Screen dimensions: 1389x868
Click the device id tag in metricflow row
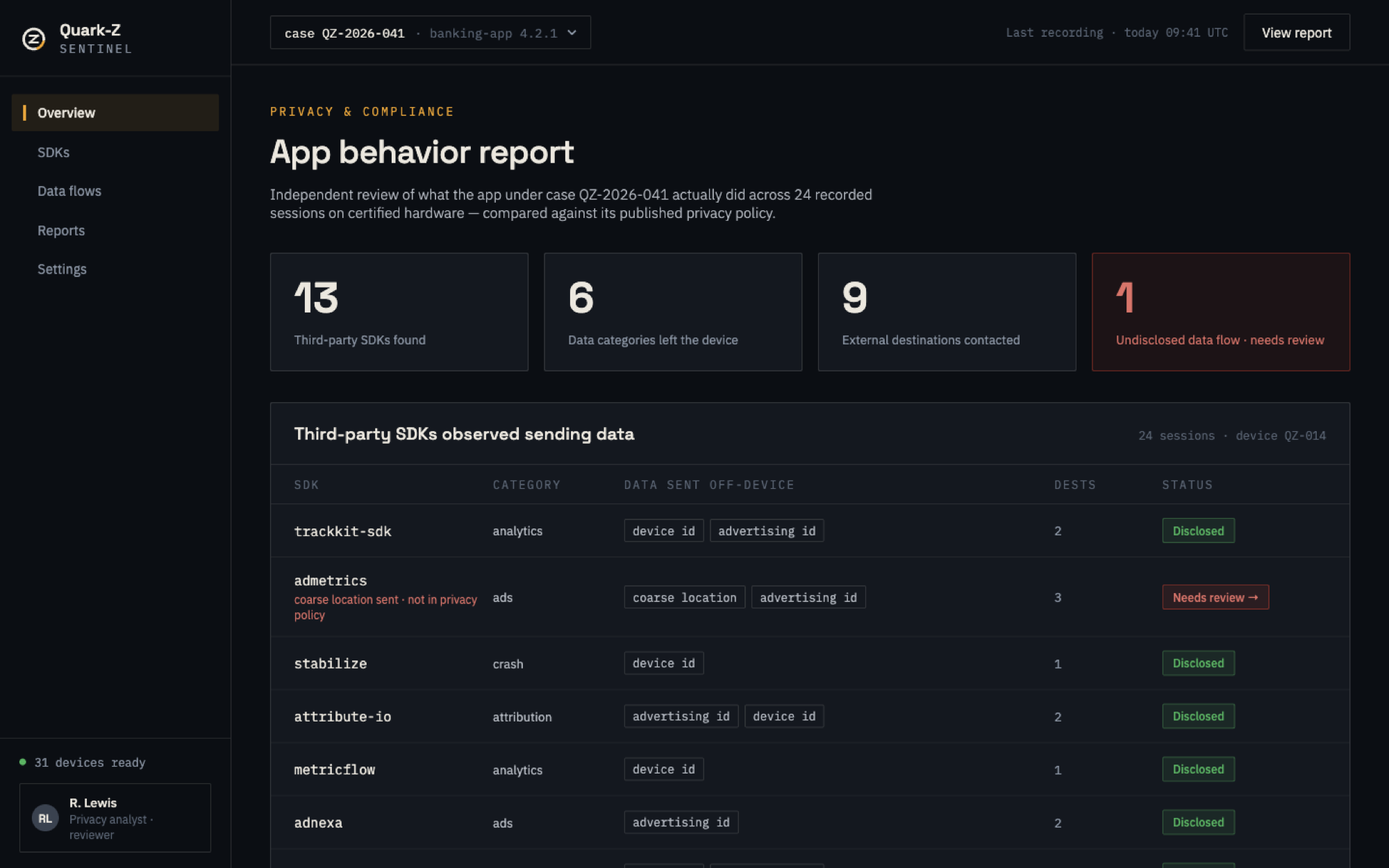point(663,769)
